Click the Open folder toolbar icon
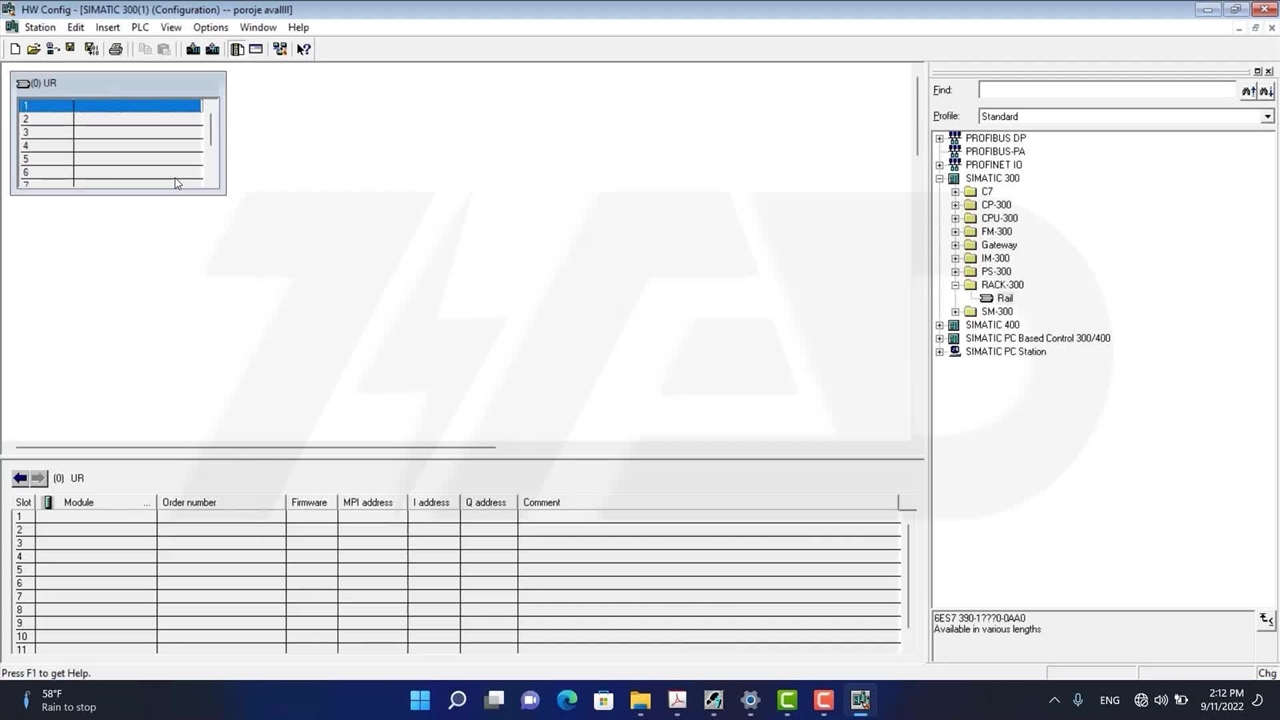 33,49
